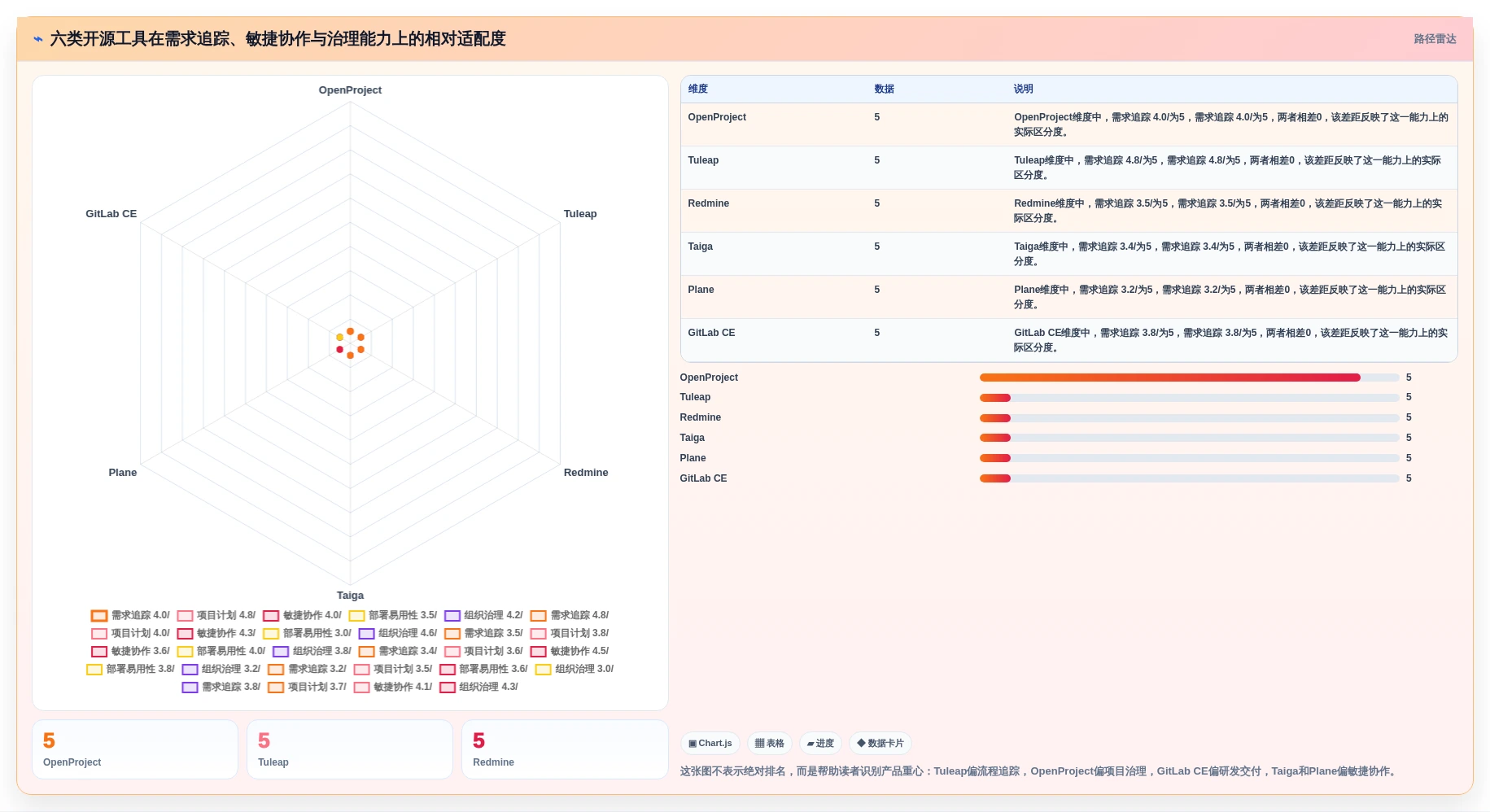1490x812 pixels.
Task: Click the purple swatch for 需求追踪 3.8/
Action: 190,688
